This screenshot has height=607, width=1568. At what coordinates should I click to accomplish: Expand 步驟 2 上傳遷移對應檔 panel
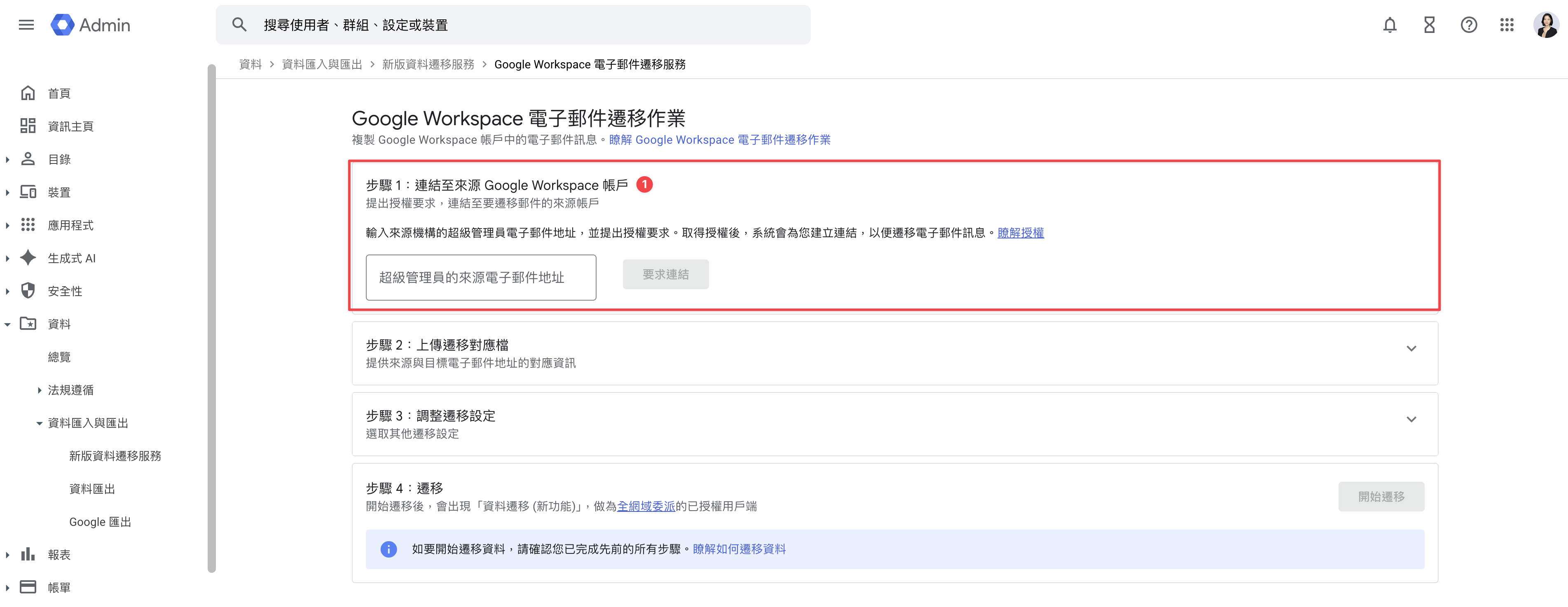coord(1411,348)
